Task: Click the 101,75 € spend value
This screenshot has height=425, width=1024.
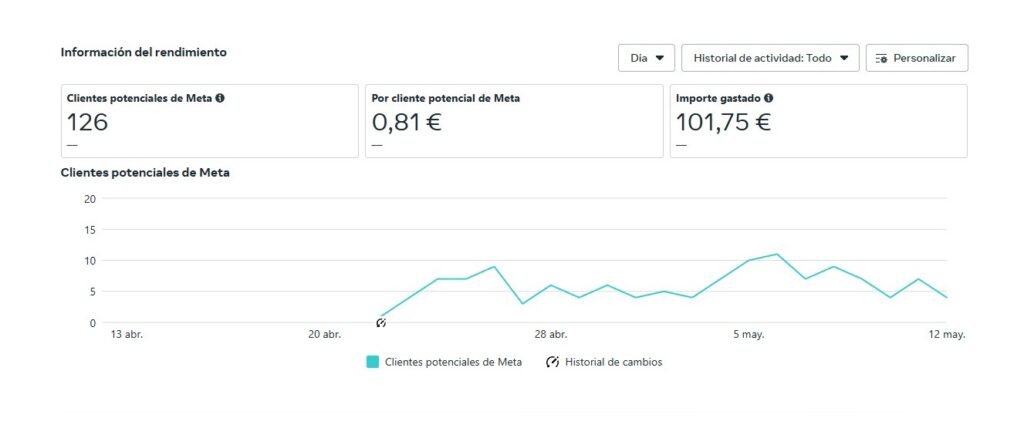Action: coord(723,122)
